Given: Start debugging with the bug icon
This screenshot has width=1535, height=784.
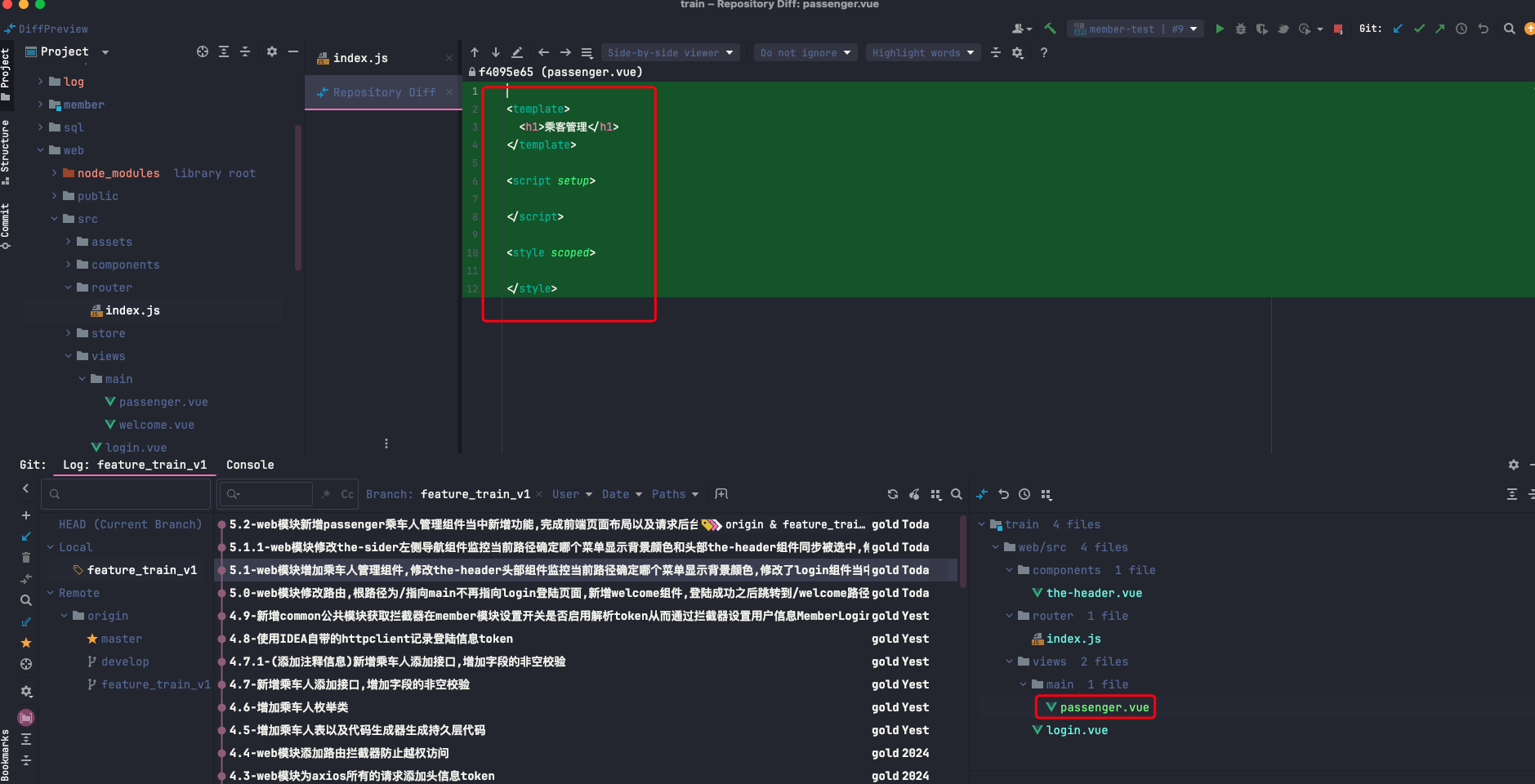Looking at the screenshot, I should coord(1241,29).
